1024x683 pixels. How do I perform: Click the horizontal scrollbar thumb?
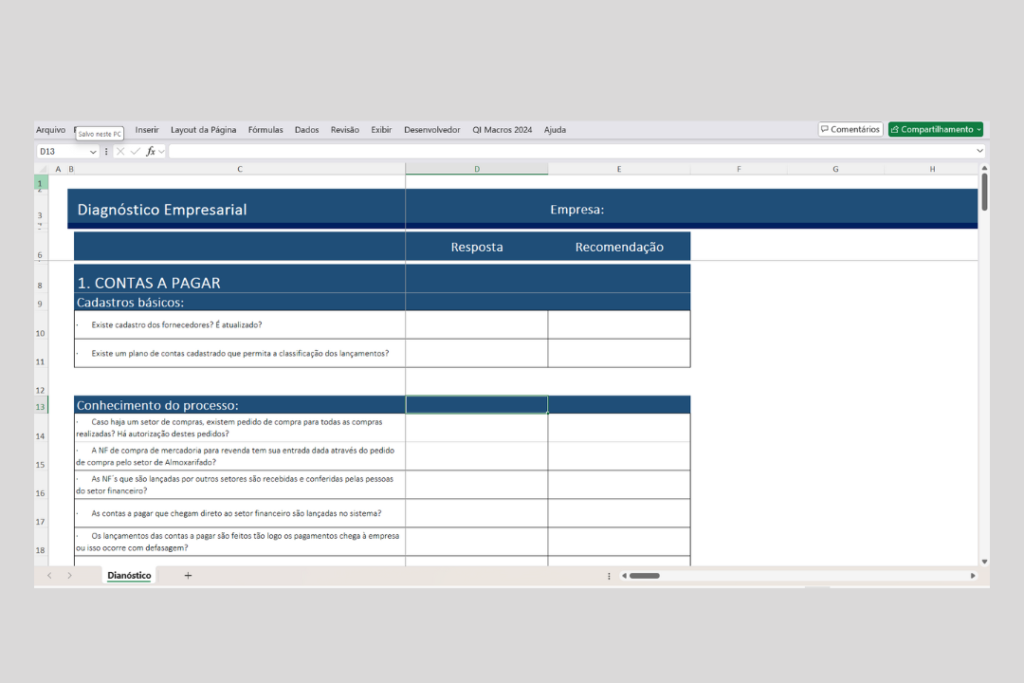coord(644,576)
